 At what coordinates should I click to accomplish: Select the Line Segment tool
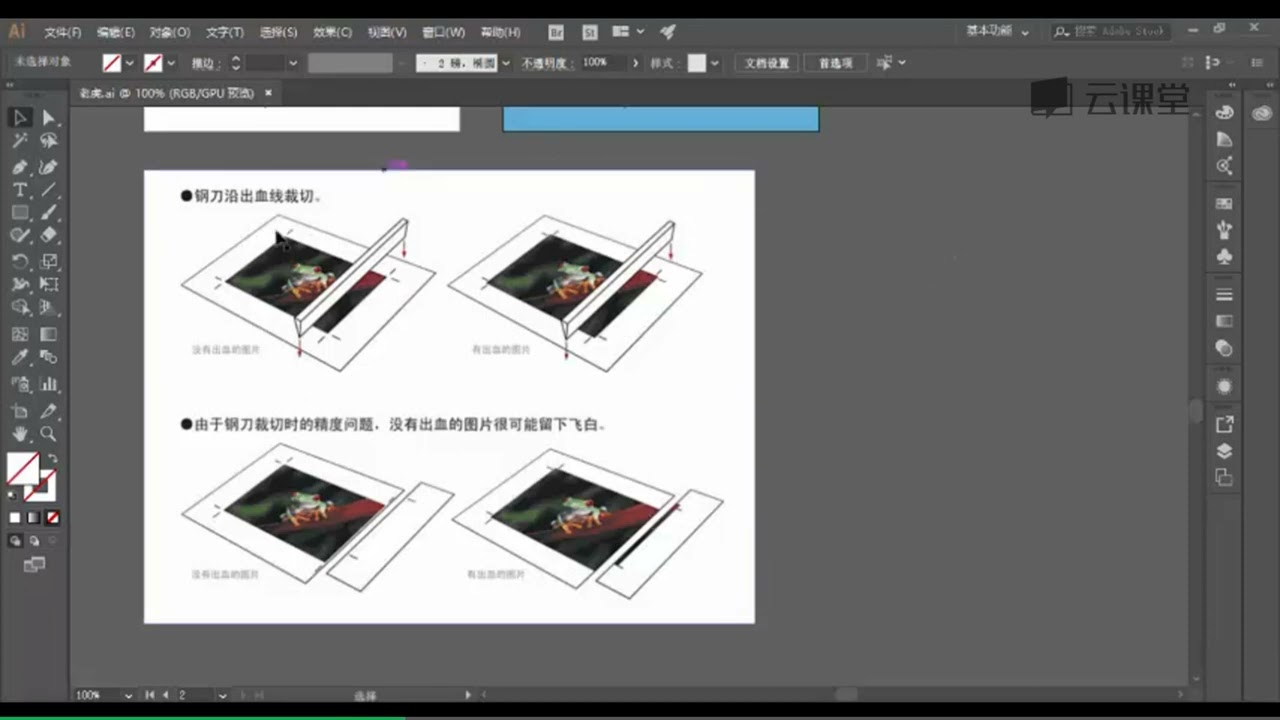[48, 190]
